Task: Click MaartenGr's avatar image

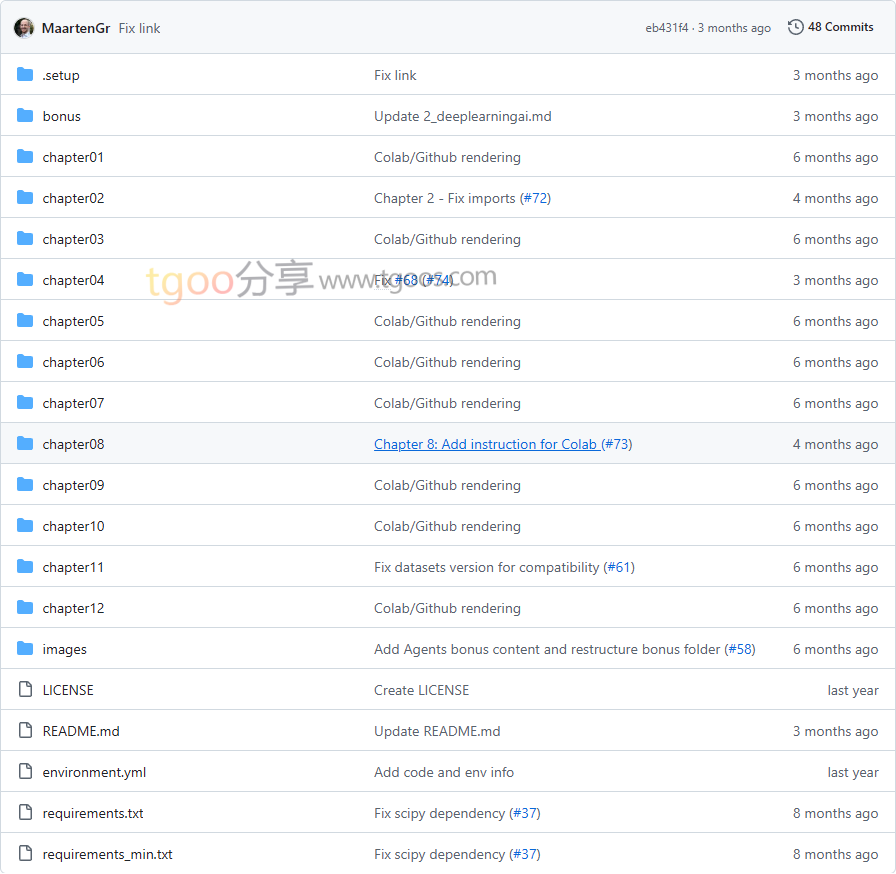Action: coord(24,28)
